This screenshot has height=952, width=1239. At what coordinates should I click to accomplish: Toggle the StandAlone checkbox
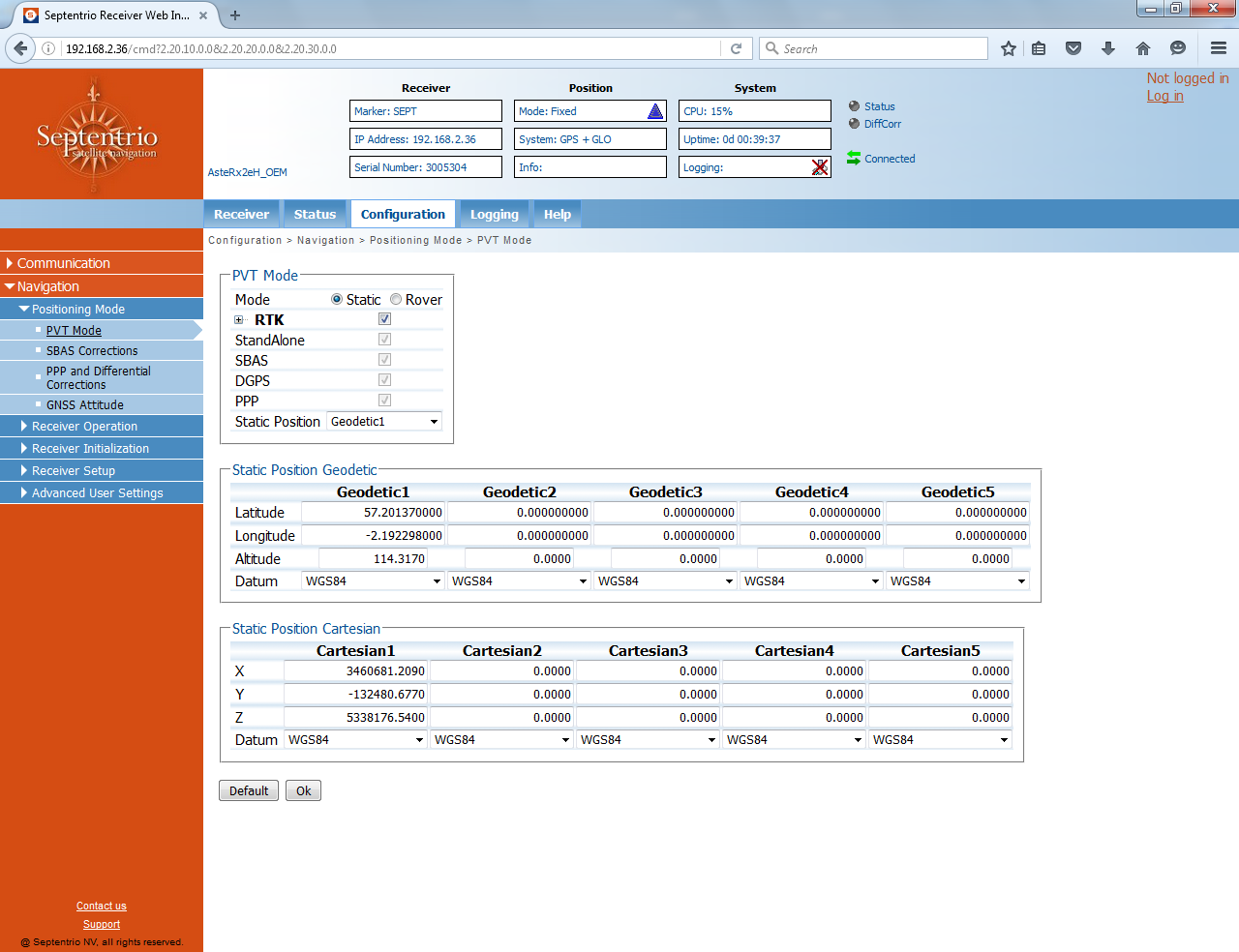(x=384, y=340)
